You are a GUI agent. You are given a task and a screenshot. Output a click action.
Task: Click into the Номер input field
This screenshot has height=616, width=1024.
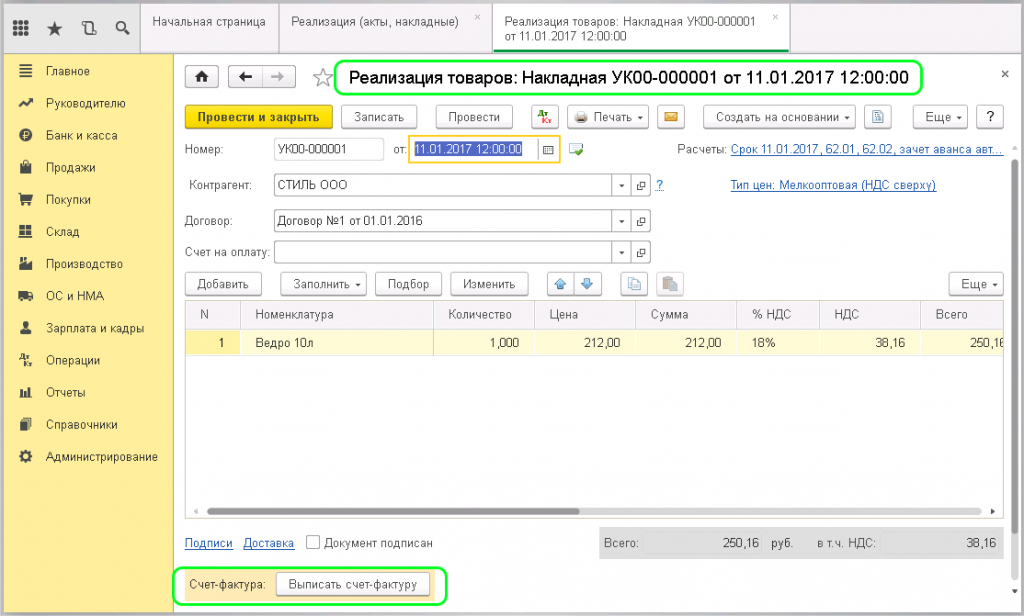point(328,150)
